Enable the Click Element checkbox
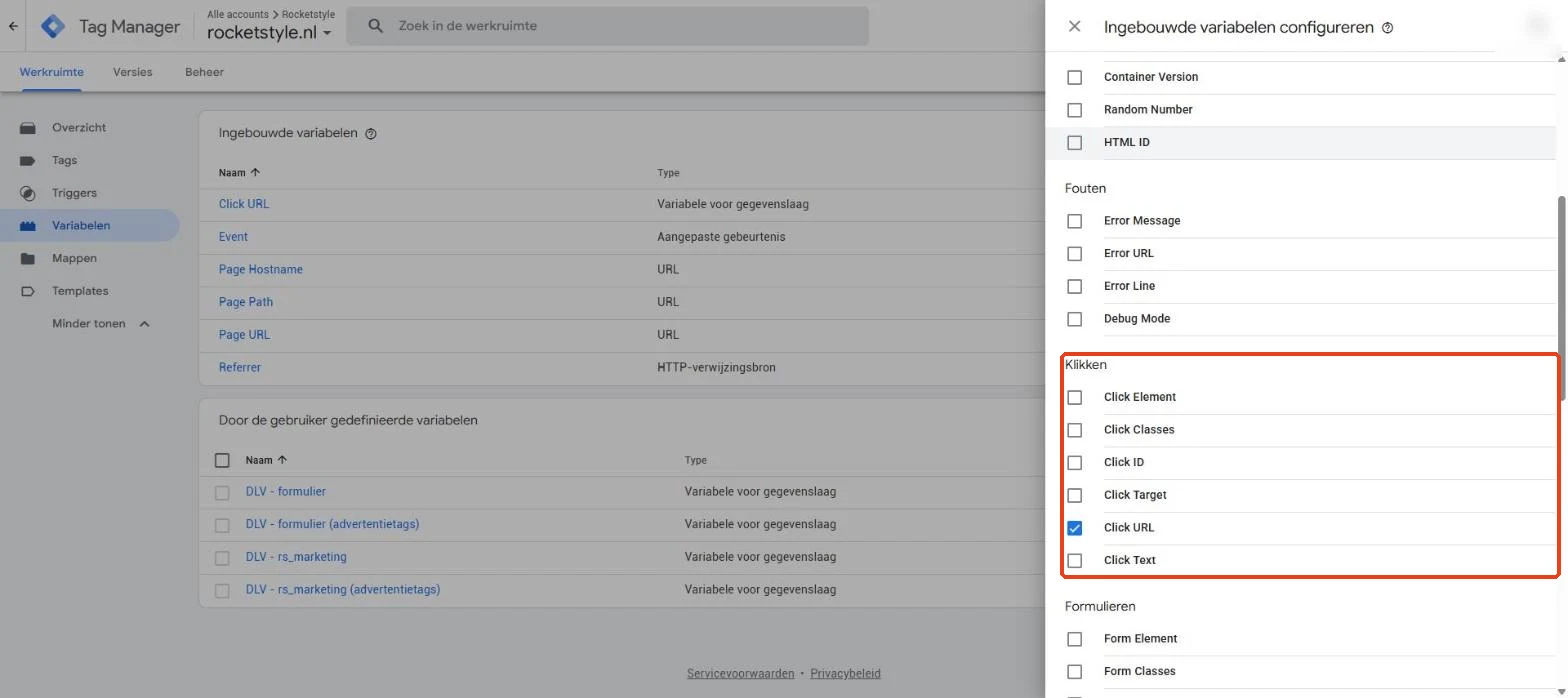This screenshot has width=1568, height=698. [1075, 397]
